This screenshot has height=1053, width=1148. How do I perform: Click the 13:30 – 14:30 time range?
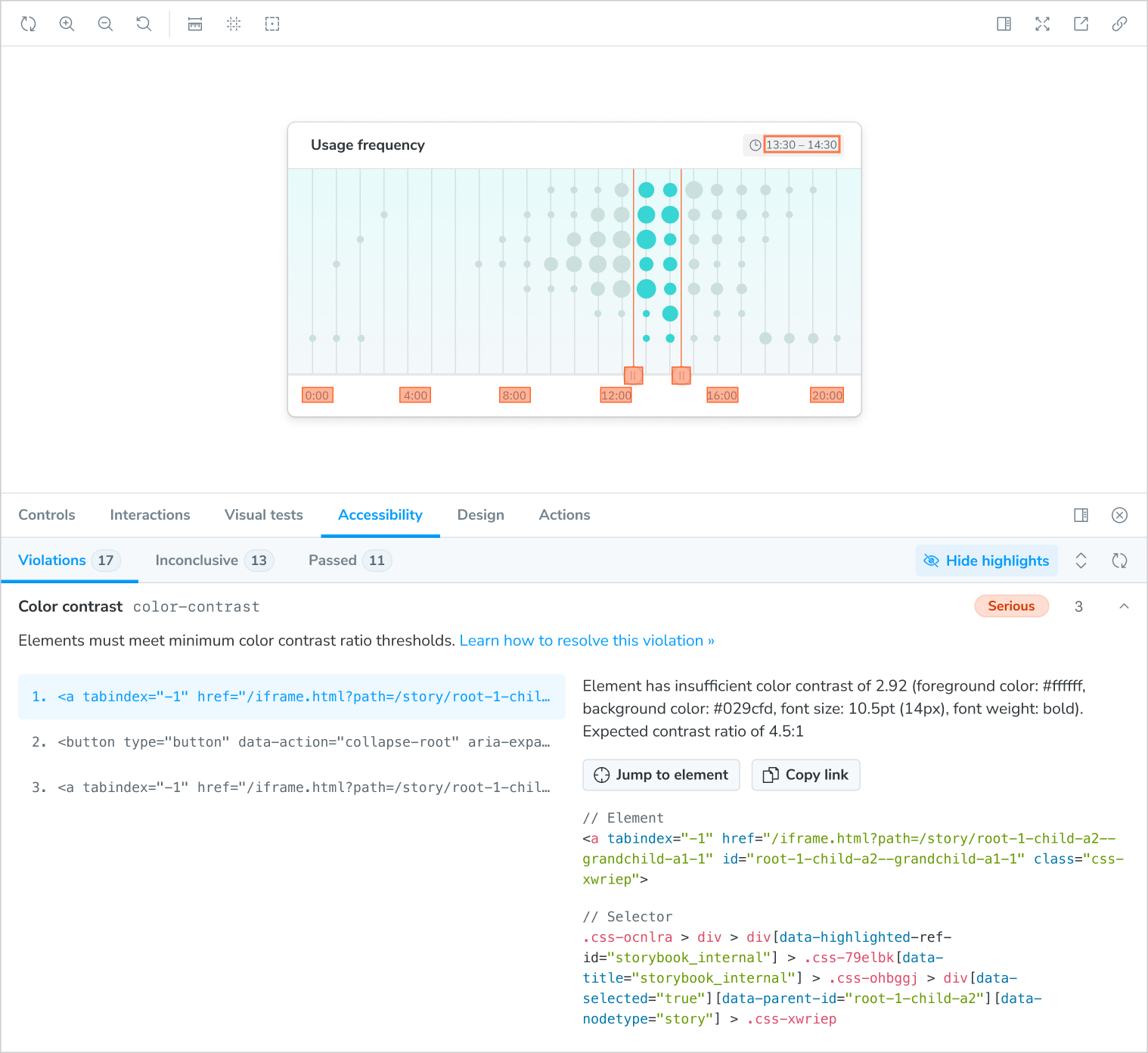[x=802, y=144]
